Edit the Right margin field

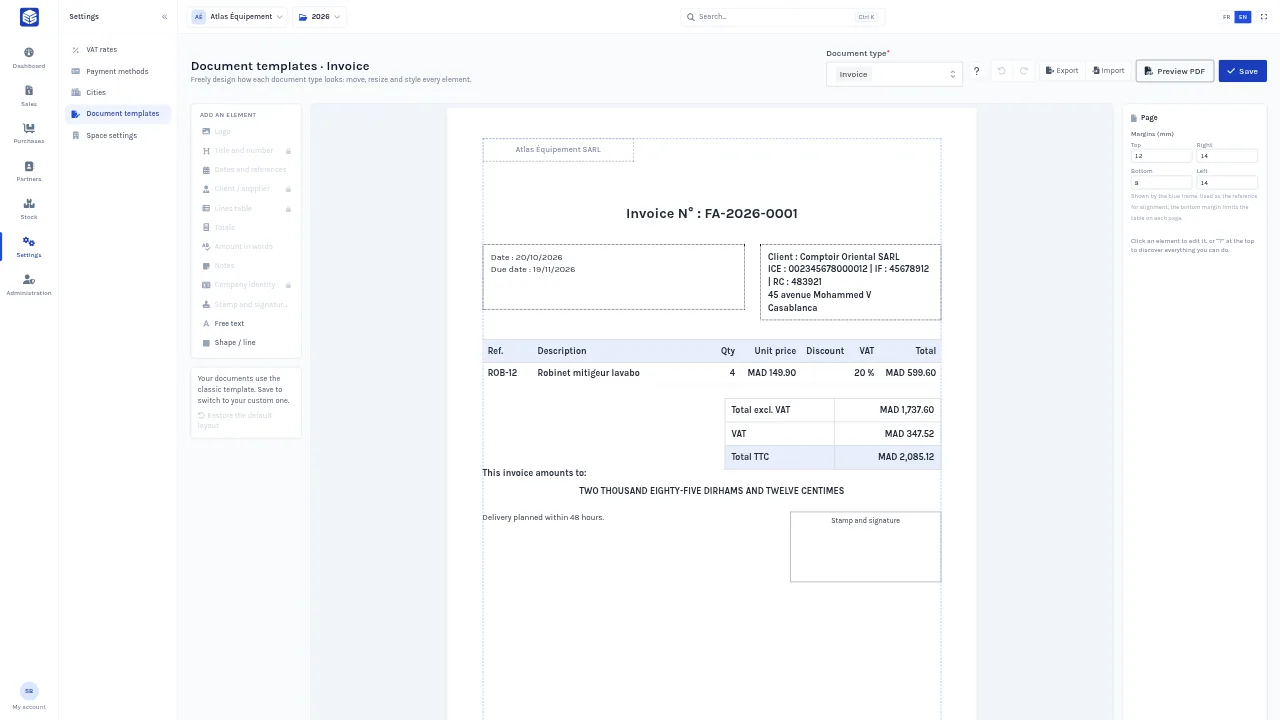1227,156
